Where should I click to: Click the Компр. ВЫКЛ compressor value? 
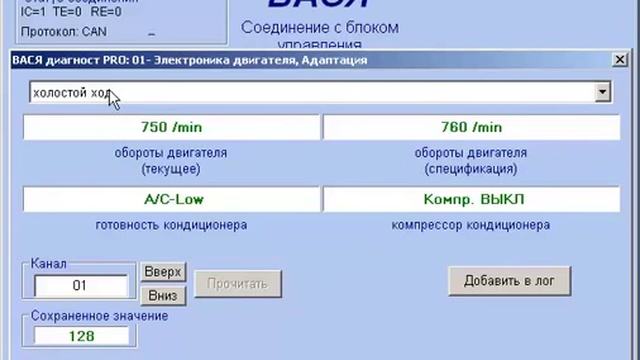tap(471, 200)
